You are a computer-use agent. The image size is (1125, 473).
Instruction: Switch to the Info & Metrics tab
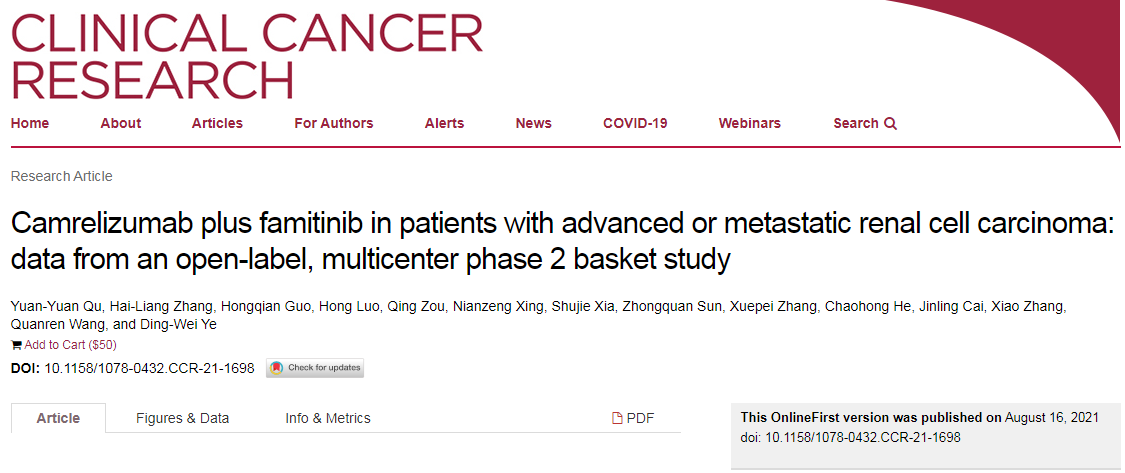pos(327,418)
